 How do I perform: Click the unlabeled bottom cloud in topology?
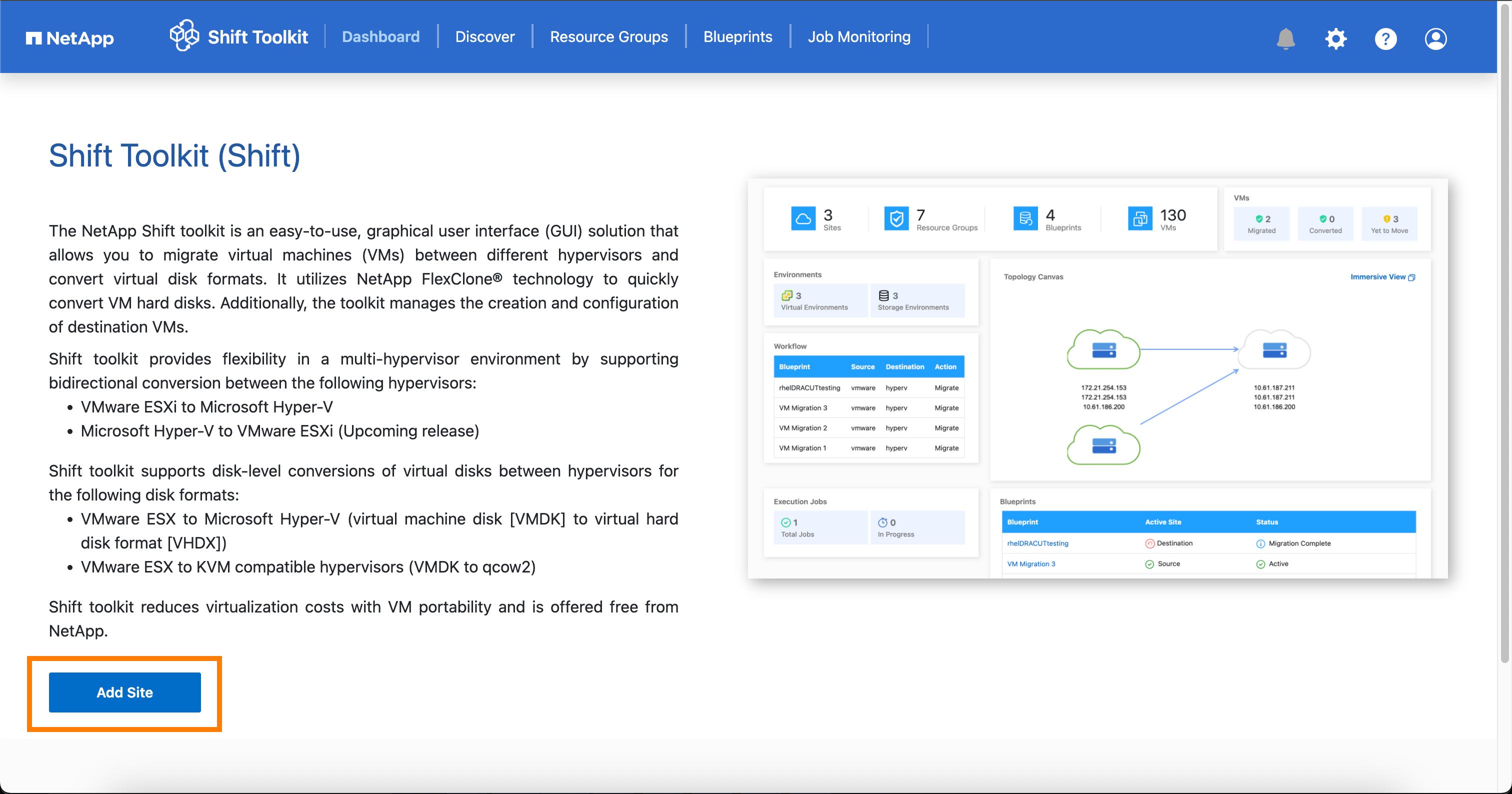(1103, 445)
